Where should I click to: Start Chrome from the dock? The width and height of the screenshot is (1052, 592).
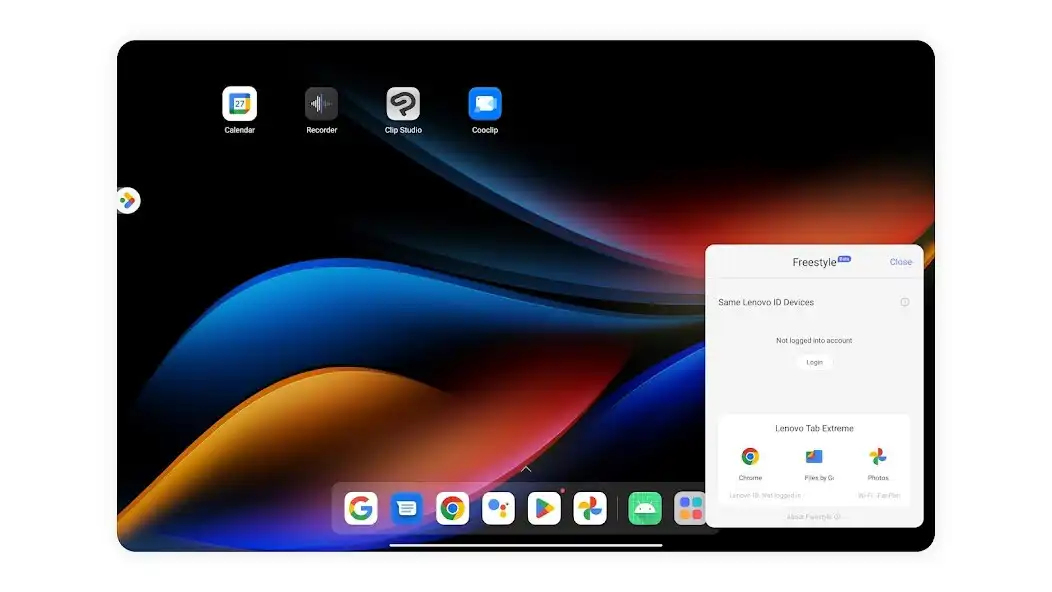click(x=452, y=508)
